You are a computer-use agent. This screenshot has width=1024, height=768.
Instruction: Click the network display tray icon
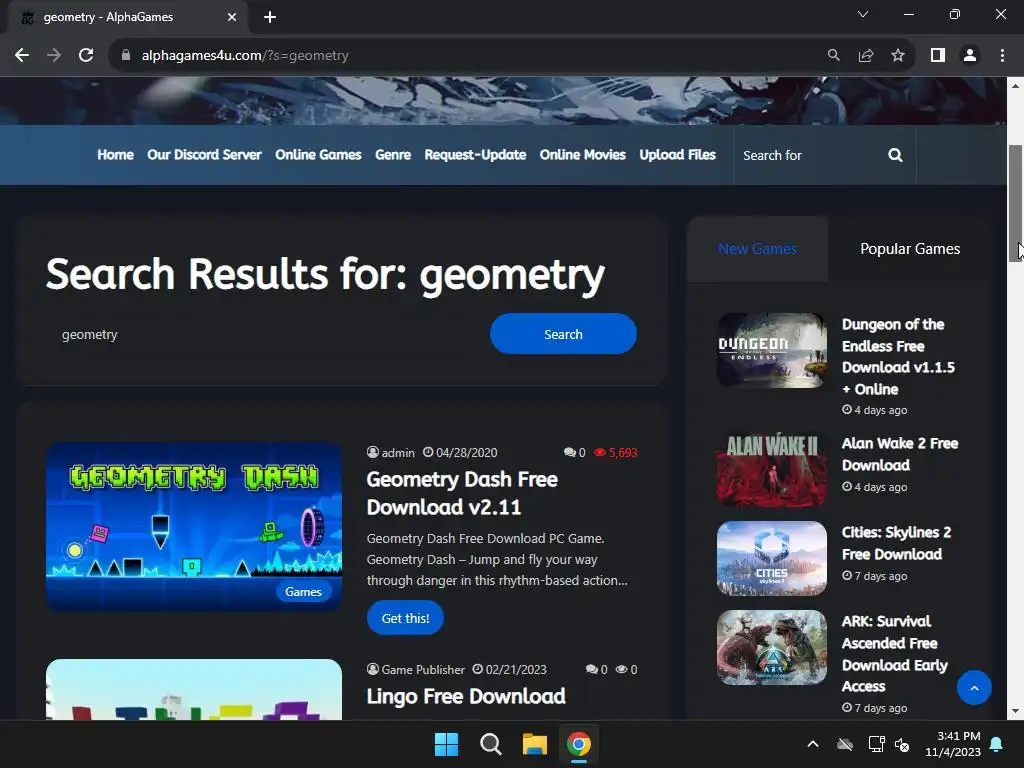[x=876, y=744]
